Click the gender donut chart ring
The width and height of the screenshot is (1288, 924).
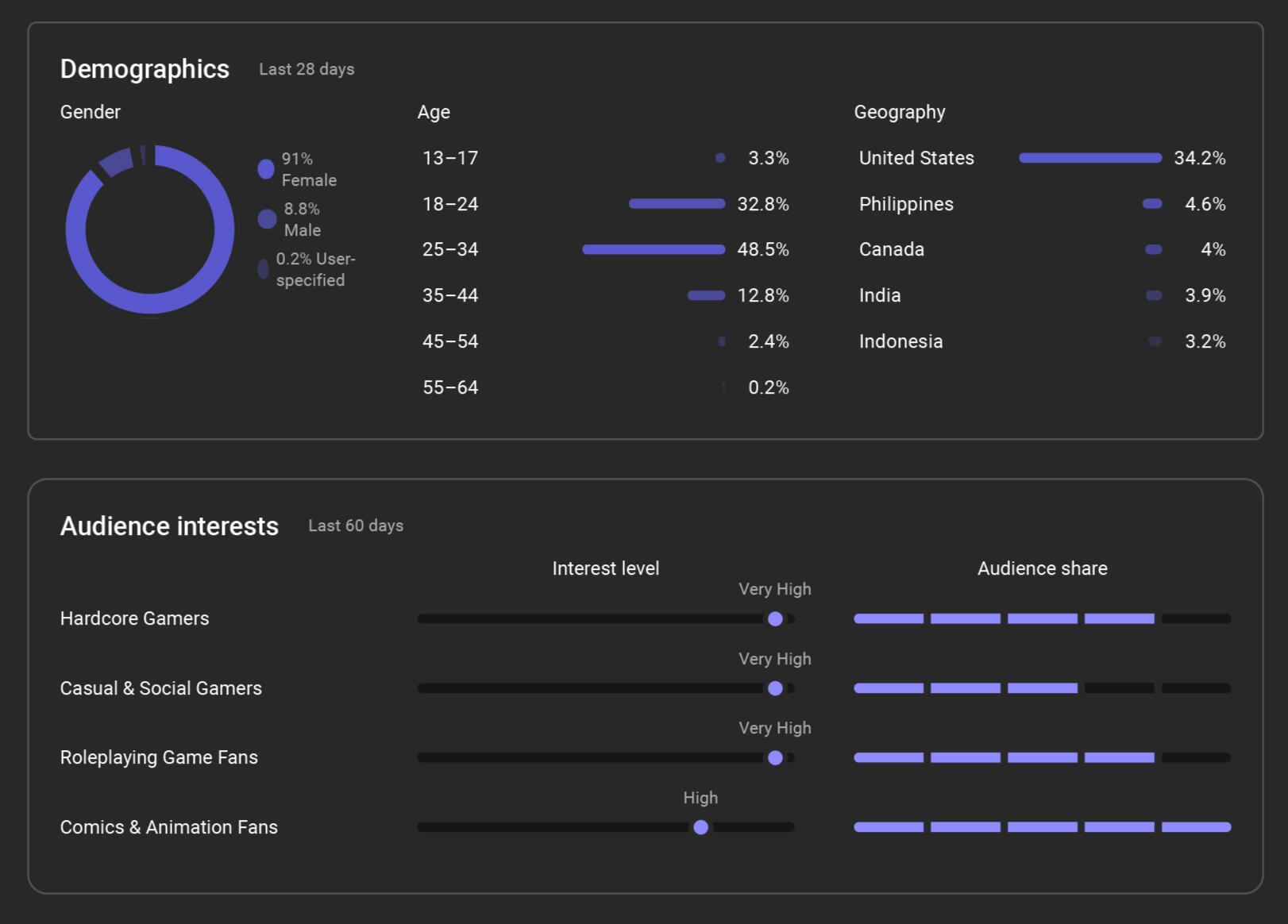[76, 230]
